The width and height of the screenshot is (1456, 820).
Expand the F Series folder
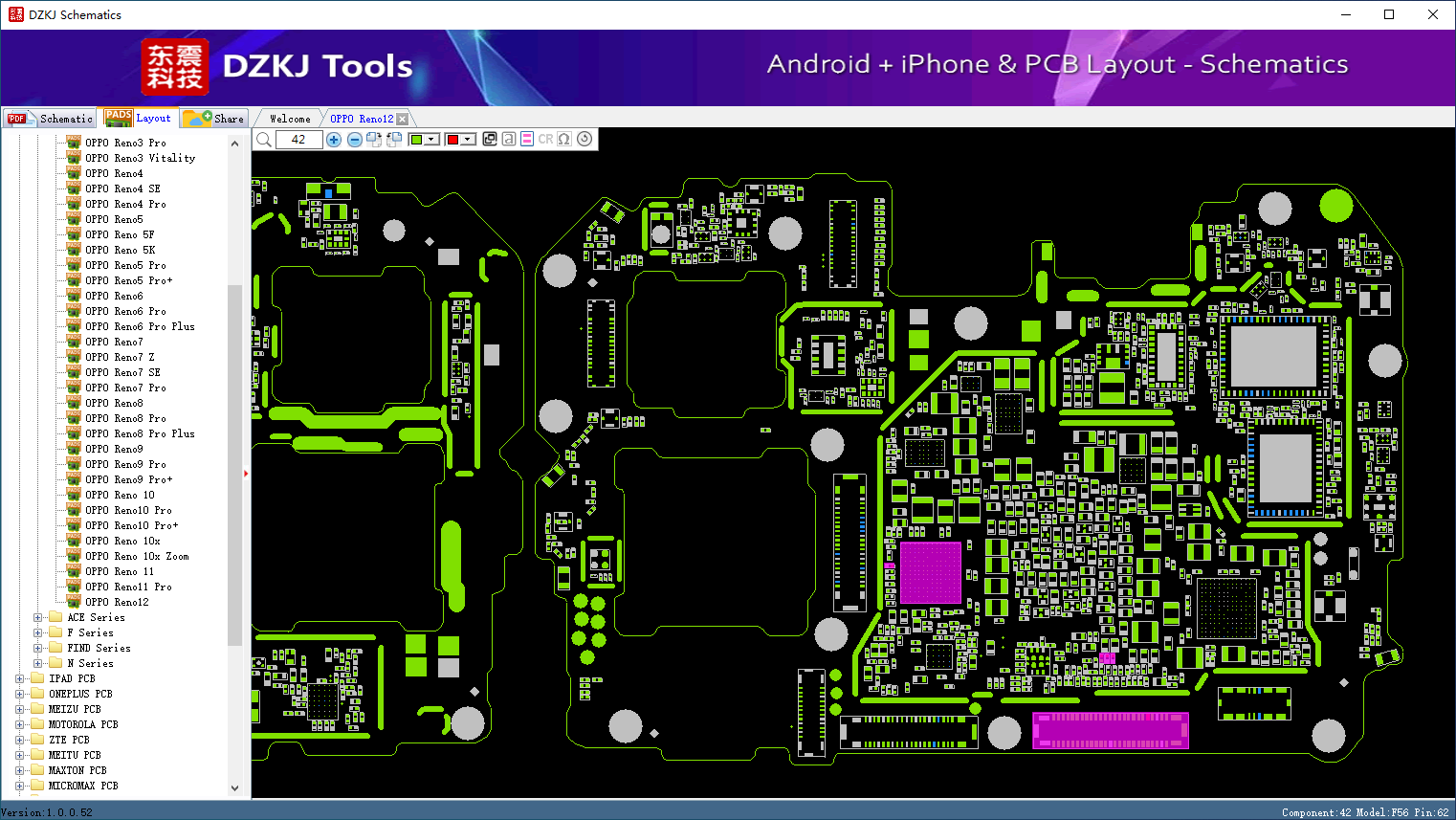pyautogui.click(x=38, y=632)
